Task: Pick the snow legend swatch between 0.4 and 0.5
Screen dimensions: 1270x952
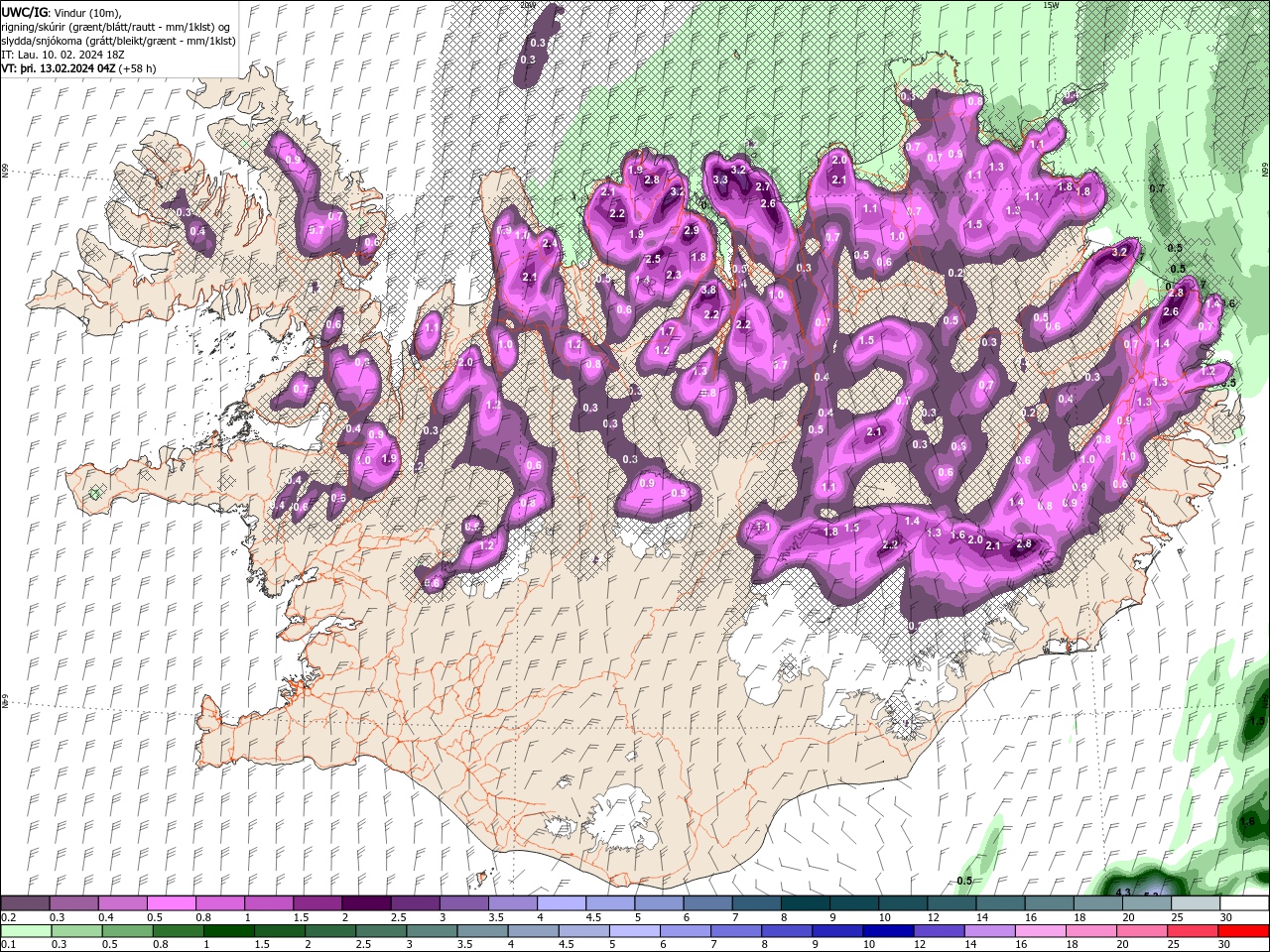Action: [122, 903]
